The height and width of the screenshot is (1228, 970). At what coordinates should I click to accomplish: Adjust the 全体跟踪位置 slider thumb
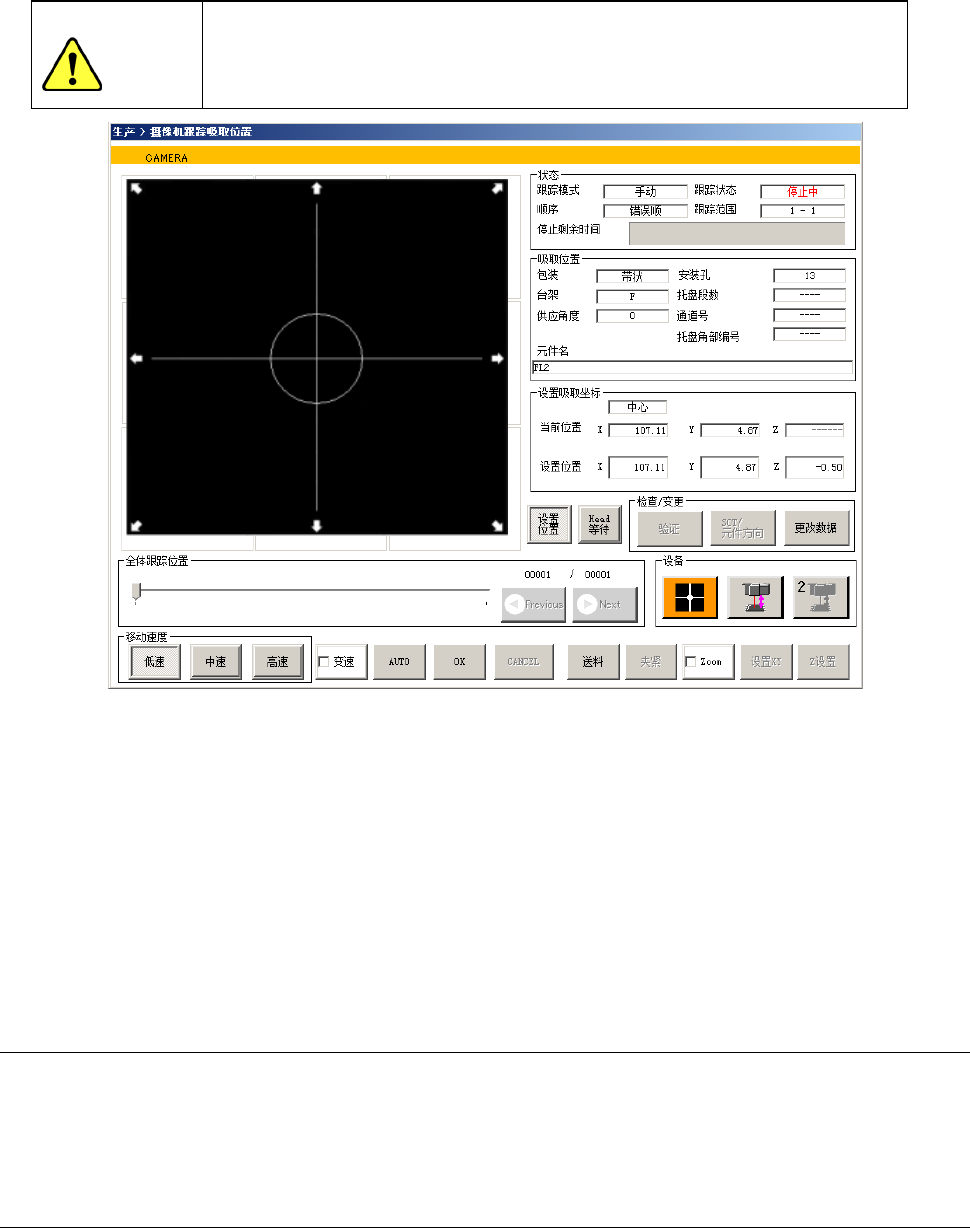point(135,592)
